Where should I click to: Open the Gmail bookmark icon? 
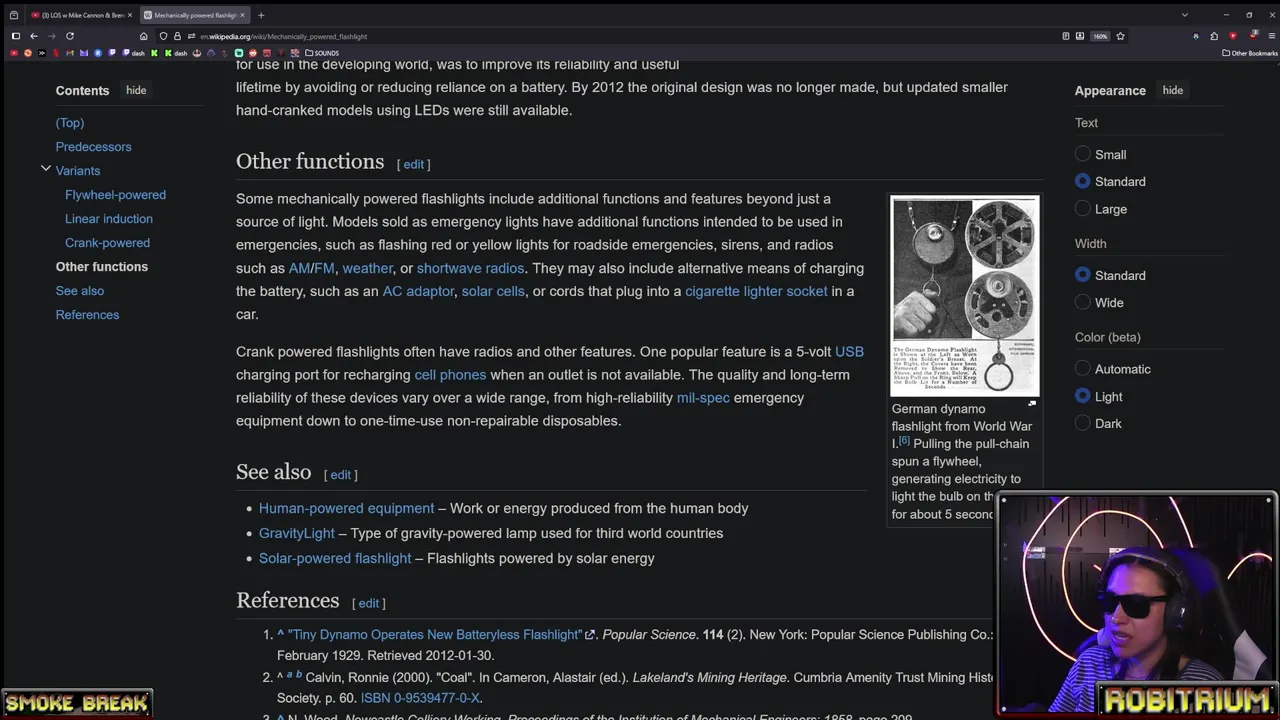(x=69, y=53)
